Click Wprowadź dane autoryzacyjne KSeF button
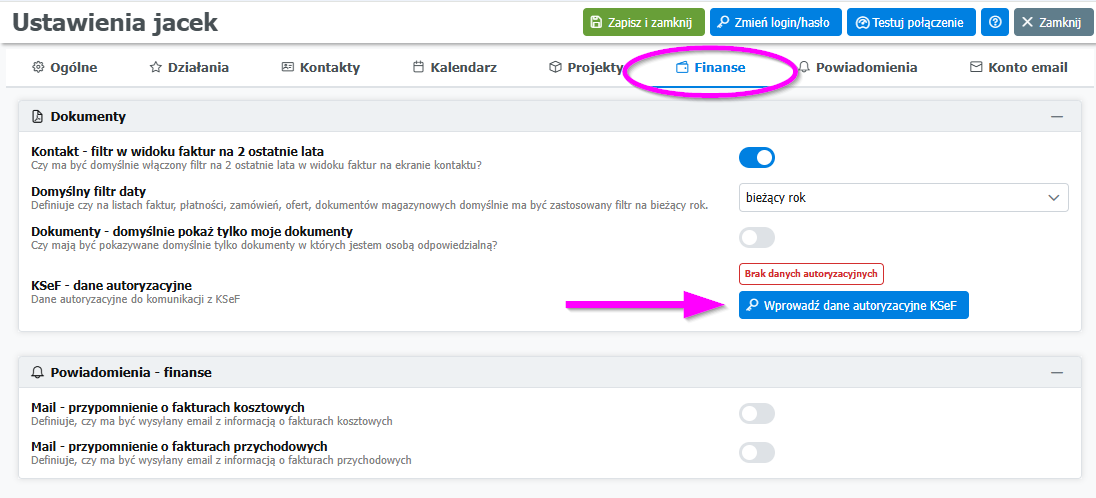 (x=853, y=305)
